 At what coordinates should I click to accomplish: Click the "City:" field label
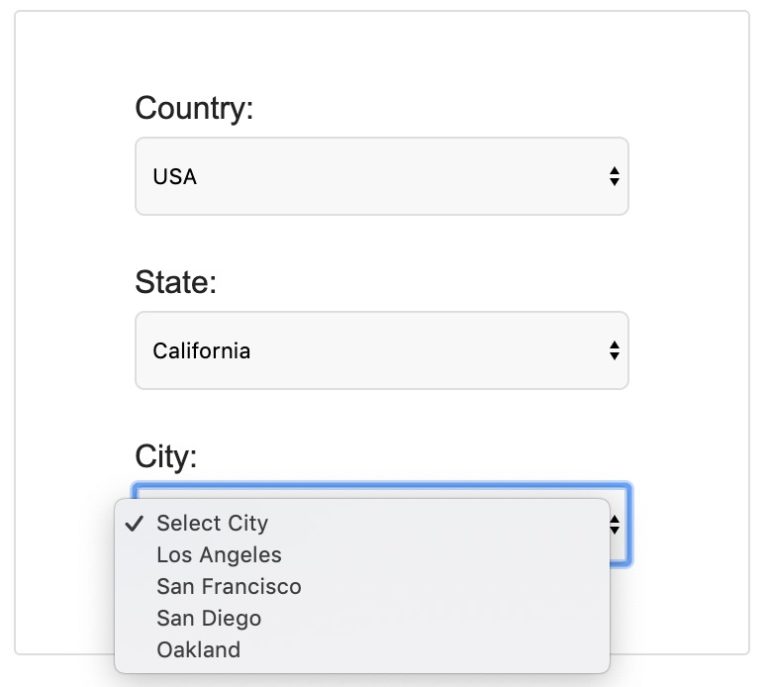[166, 457]
